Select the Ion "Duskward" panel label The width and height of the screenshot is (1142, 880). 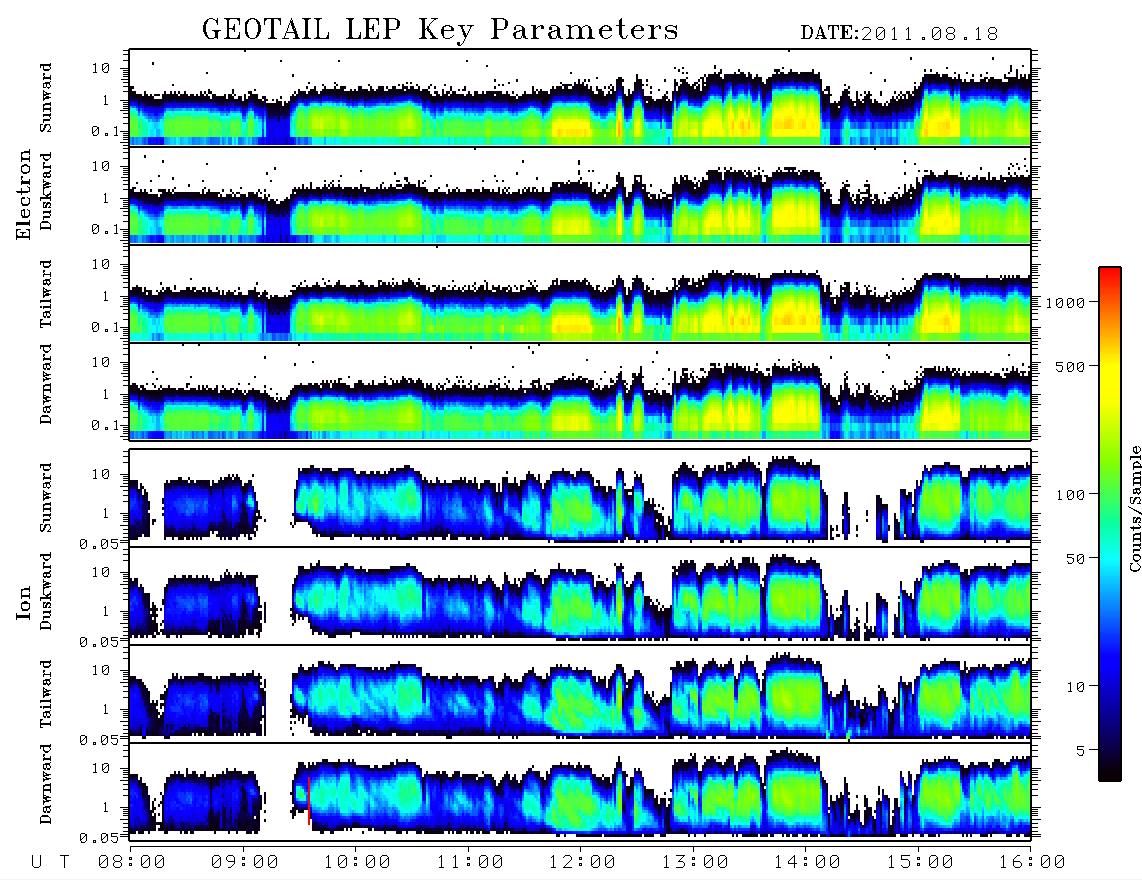46,591
